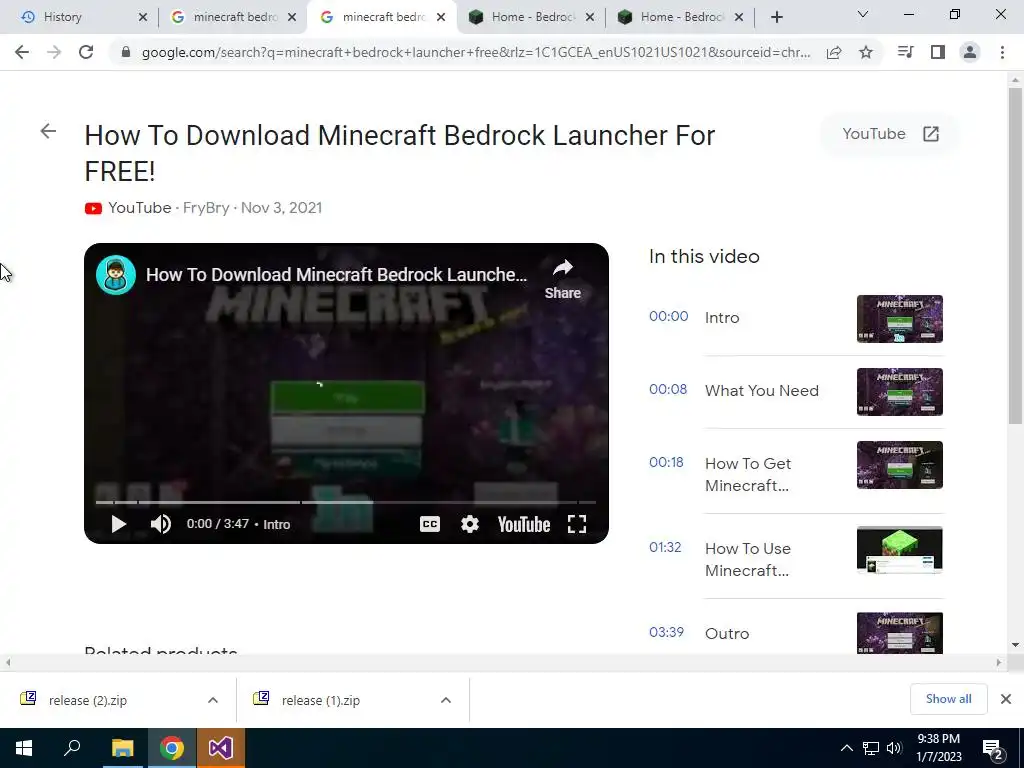This screenshot has height=768, width=1024.
Task: Click Show all downloads button
Action: click(948, 699)
